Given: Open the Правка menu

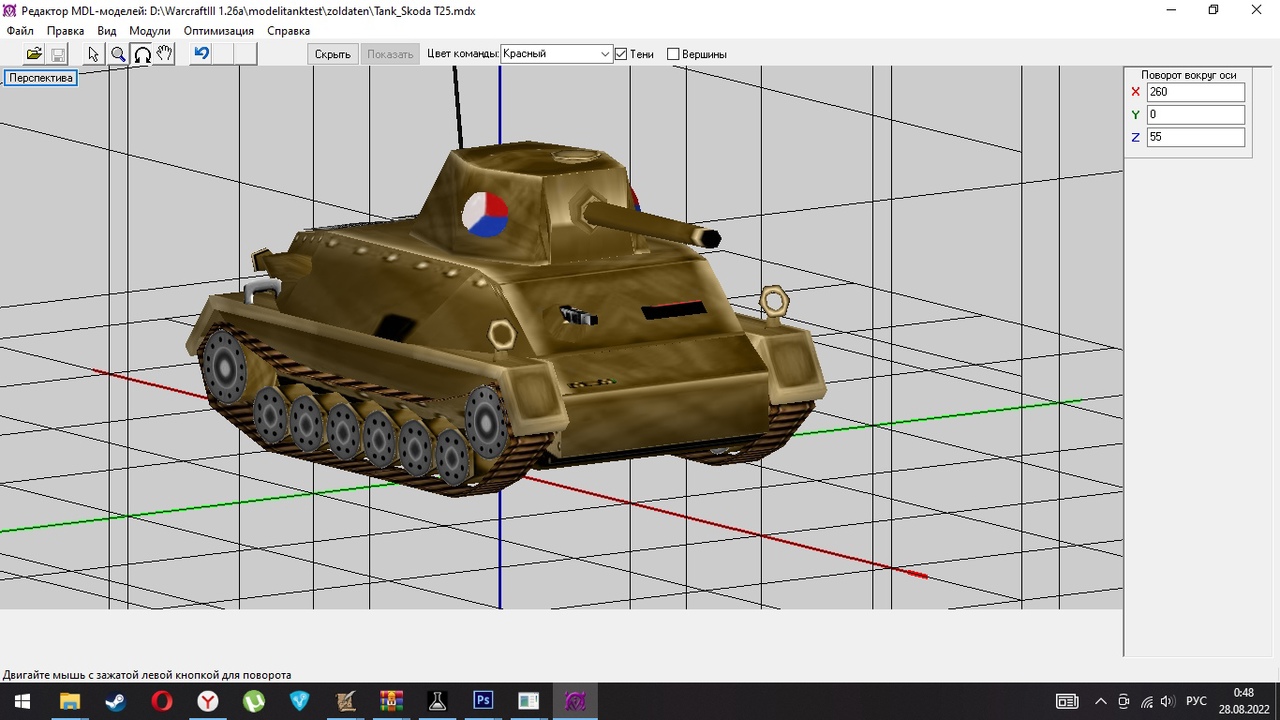Looking at the screenshot, I should 66,31.
